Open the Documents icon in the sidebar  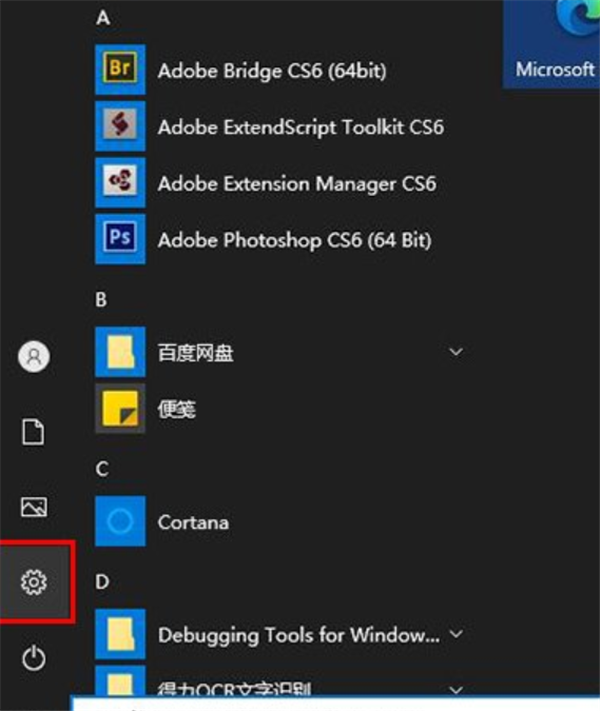click(34, 432)
